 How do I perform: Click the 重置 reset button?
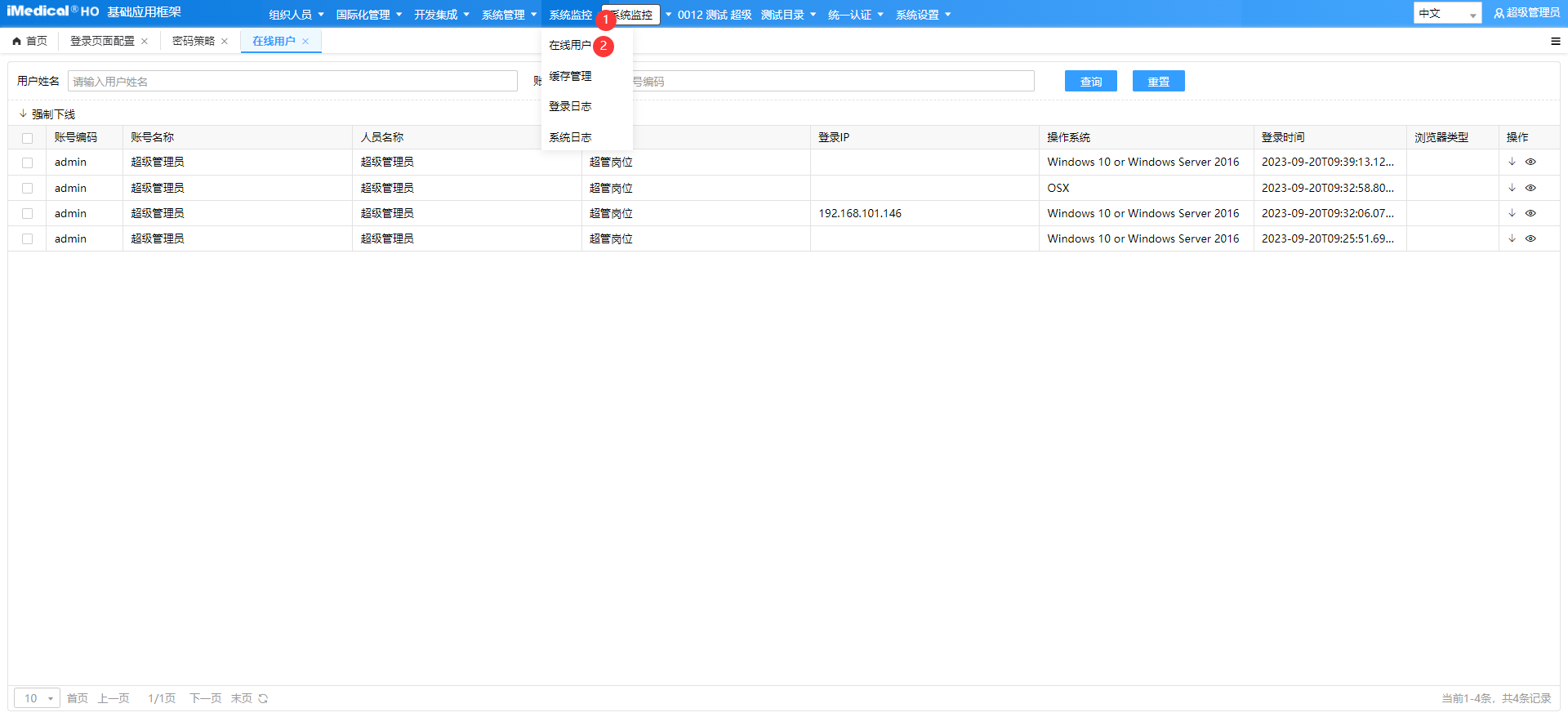[x=1158, y=82]
